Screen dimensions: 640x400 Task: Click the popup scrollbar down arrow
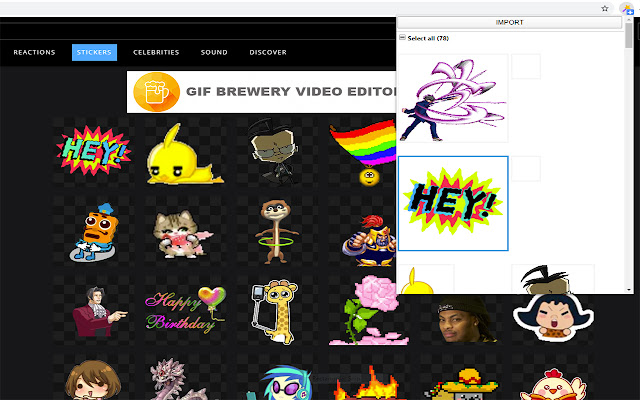click(x=629, y=289)
